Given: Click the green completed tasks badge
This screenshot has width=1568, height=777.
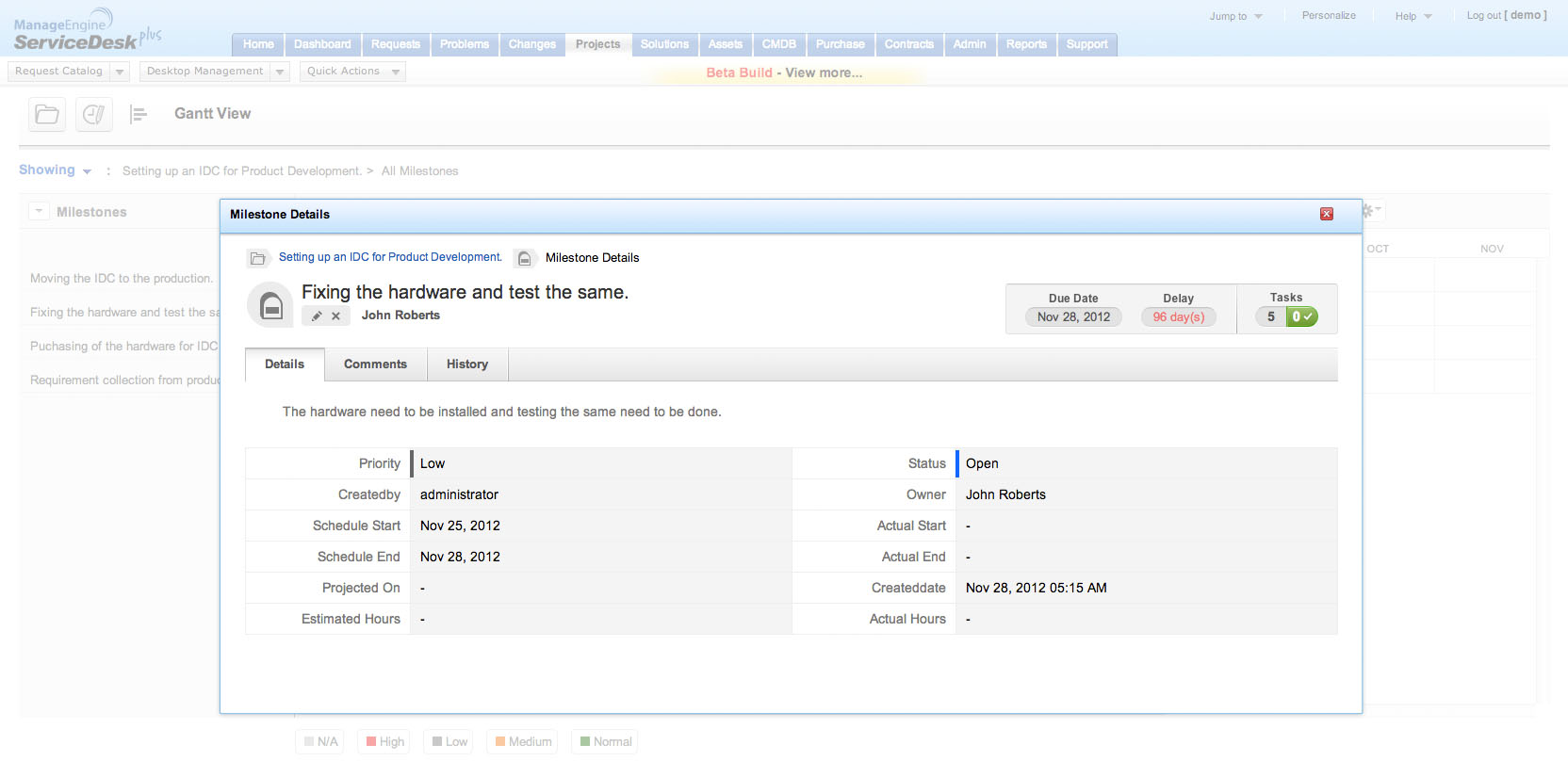Looking at the screenshot, I should point(1302,317).
